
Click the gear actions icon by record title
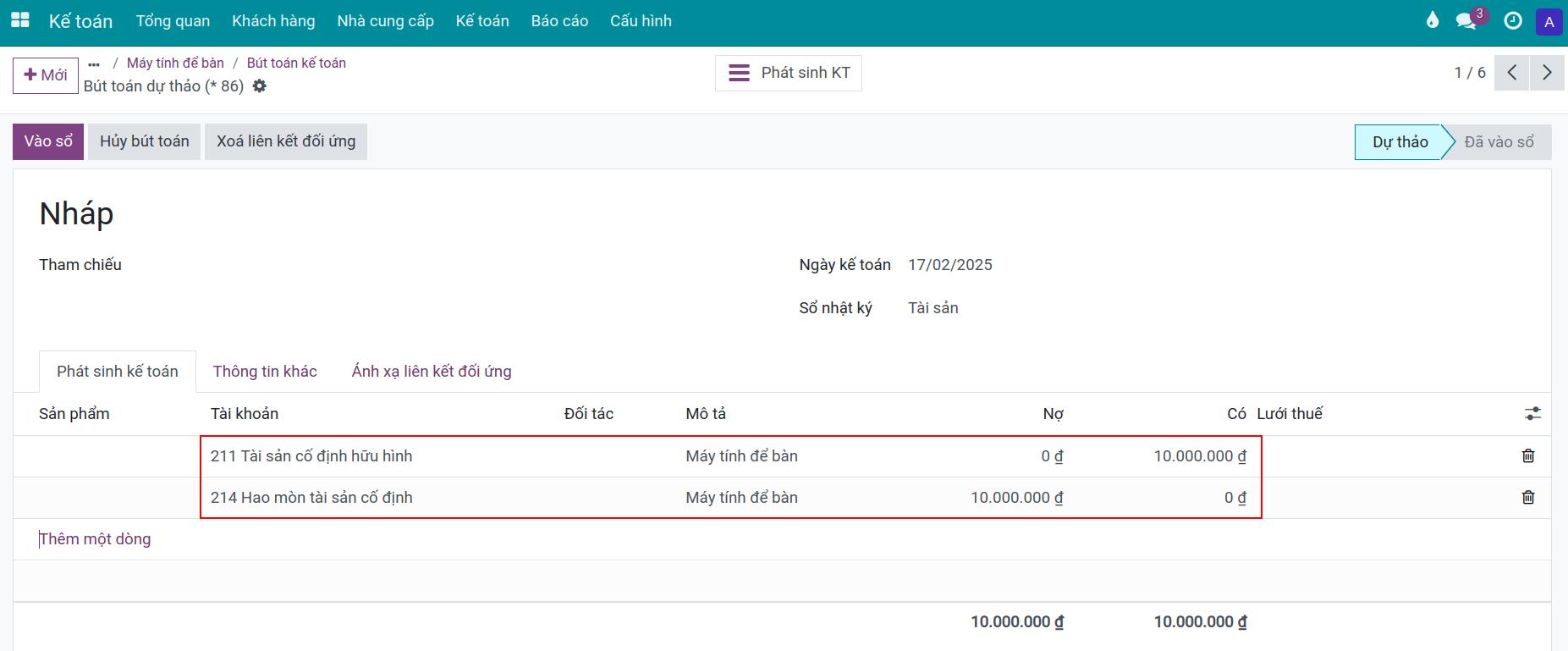click(260, 86)
